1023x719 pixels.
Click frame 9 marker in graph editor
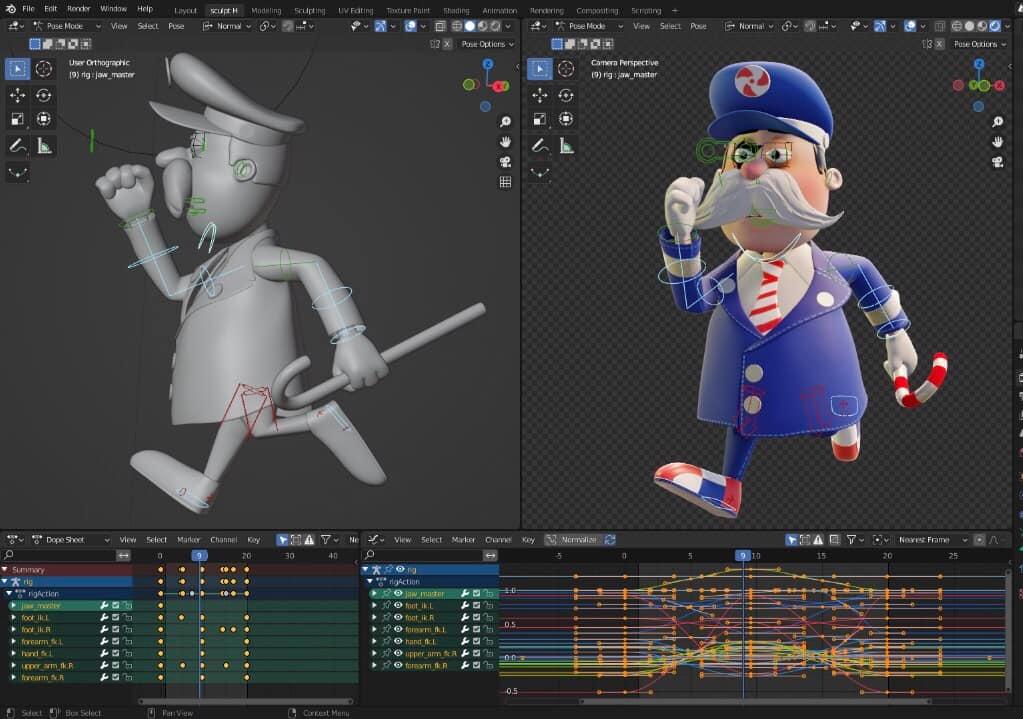pyautogui.click(x=742, y=555)
